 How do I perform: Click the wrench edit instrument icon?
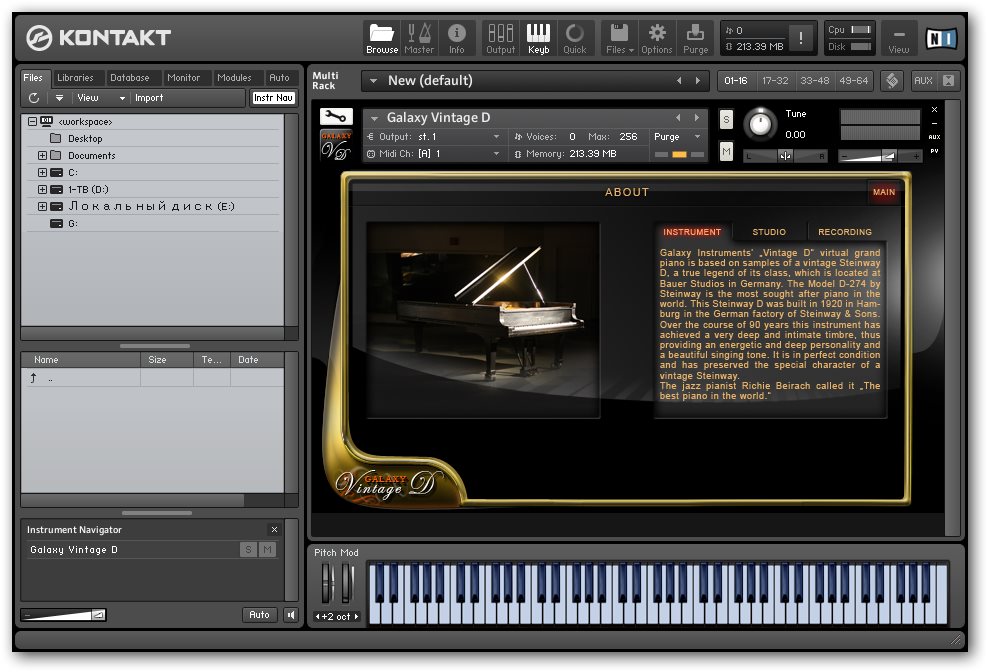tap(336, 117)
